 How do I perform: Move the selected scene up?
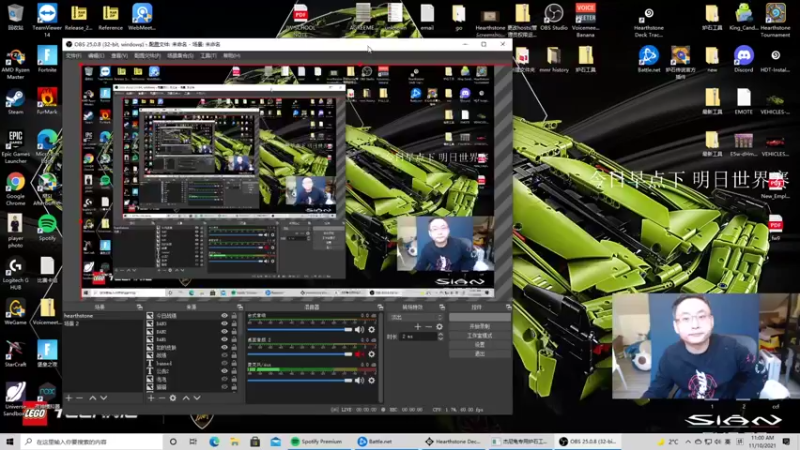coord(93,398)
